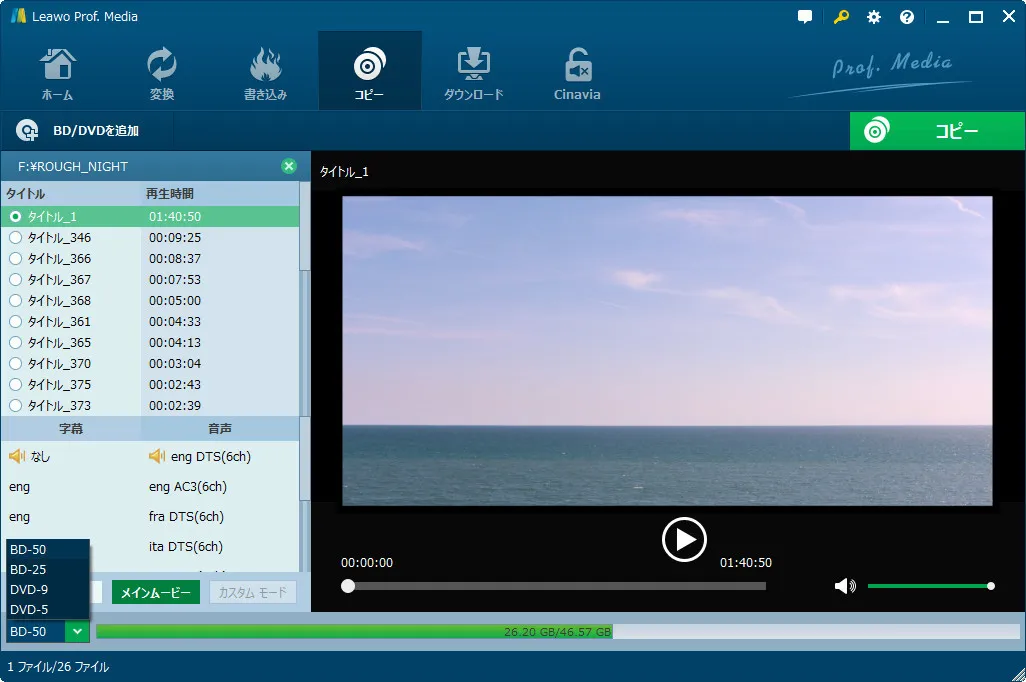Mute audio with the speaker icon
Viewport: 1026px width, 682px height.
pos(845,586)
